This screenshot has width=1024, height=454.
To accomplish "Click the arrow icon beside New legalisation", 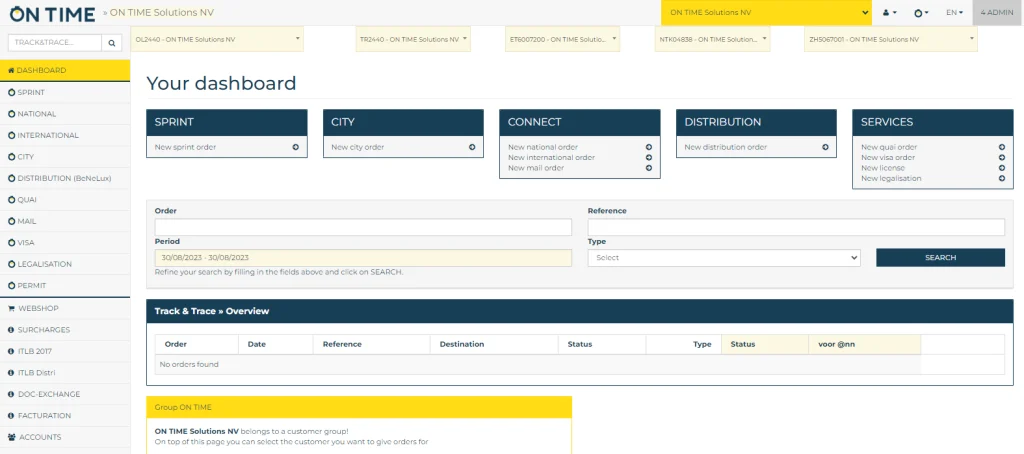I will pyautogui.click(x=1002, y=178).
